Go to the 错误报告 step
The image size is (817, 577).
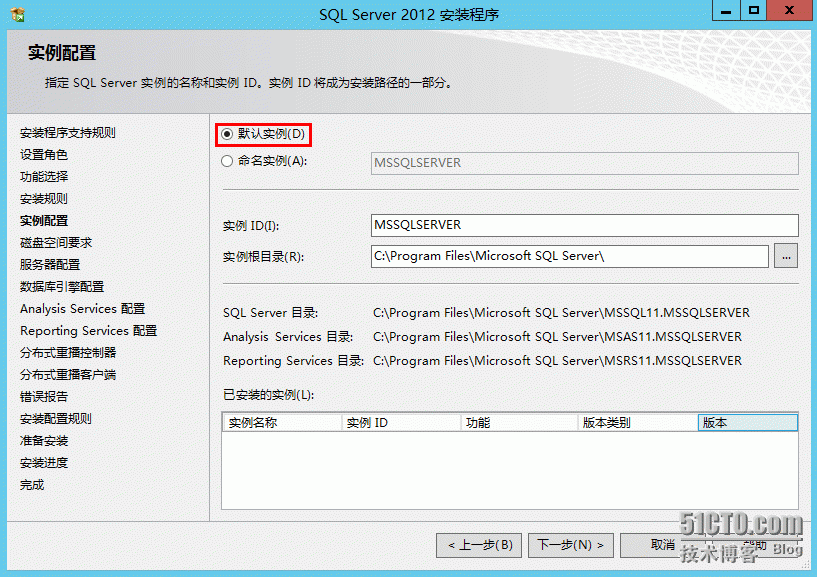click(x=44, y=396)
